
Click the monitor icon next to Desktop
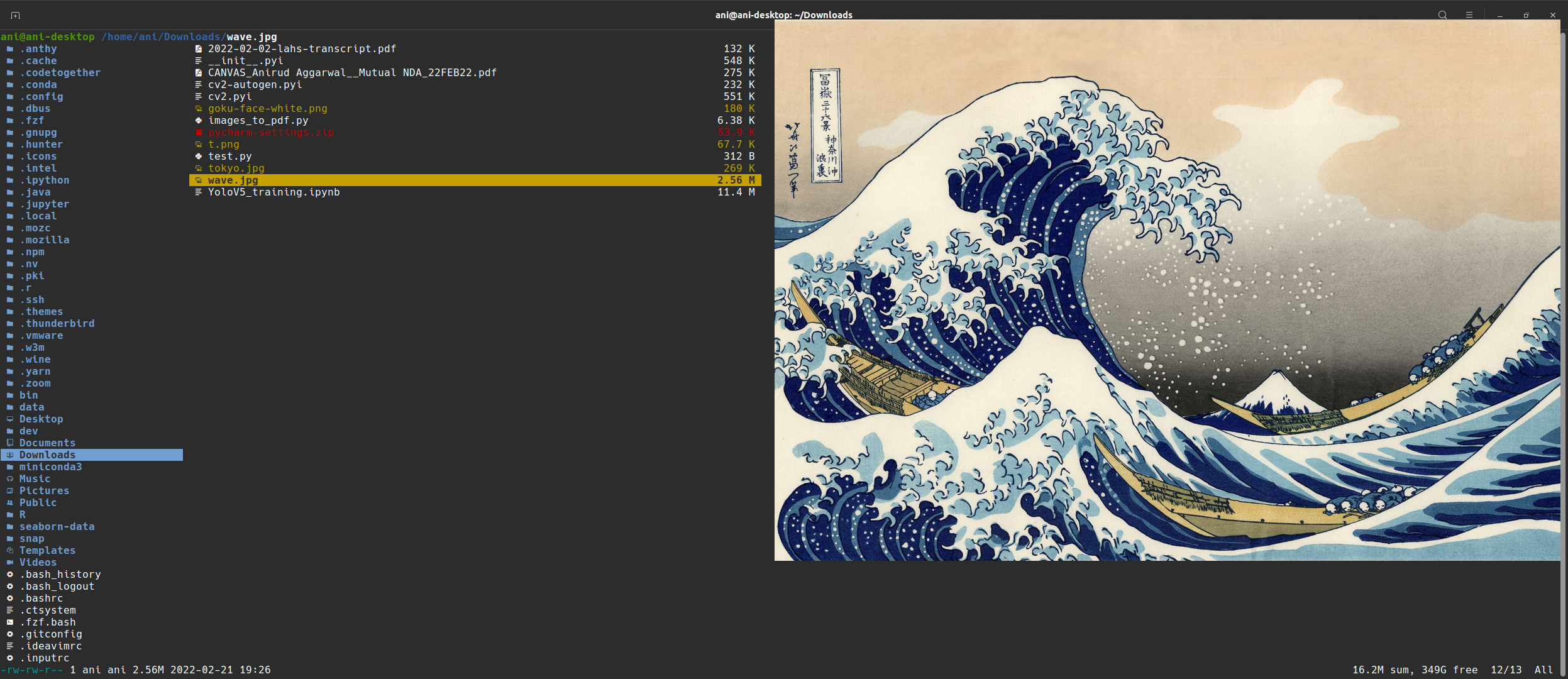click(11, 419)
